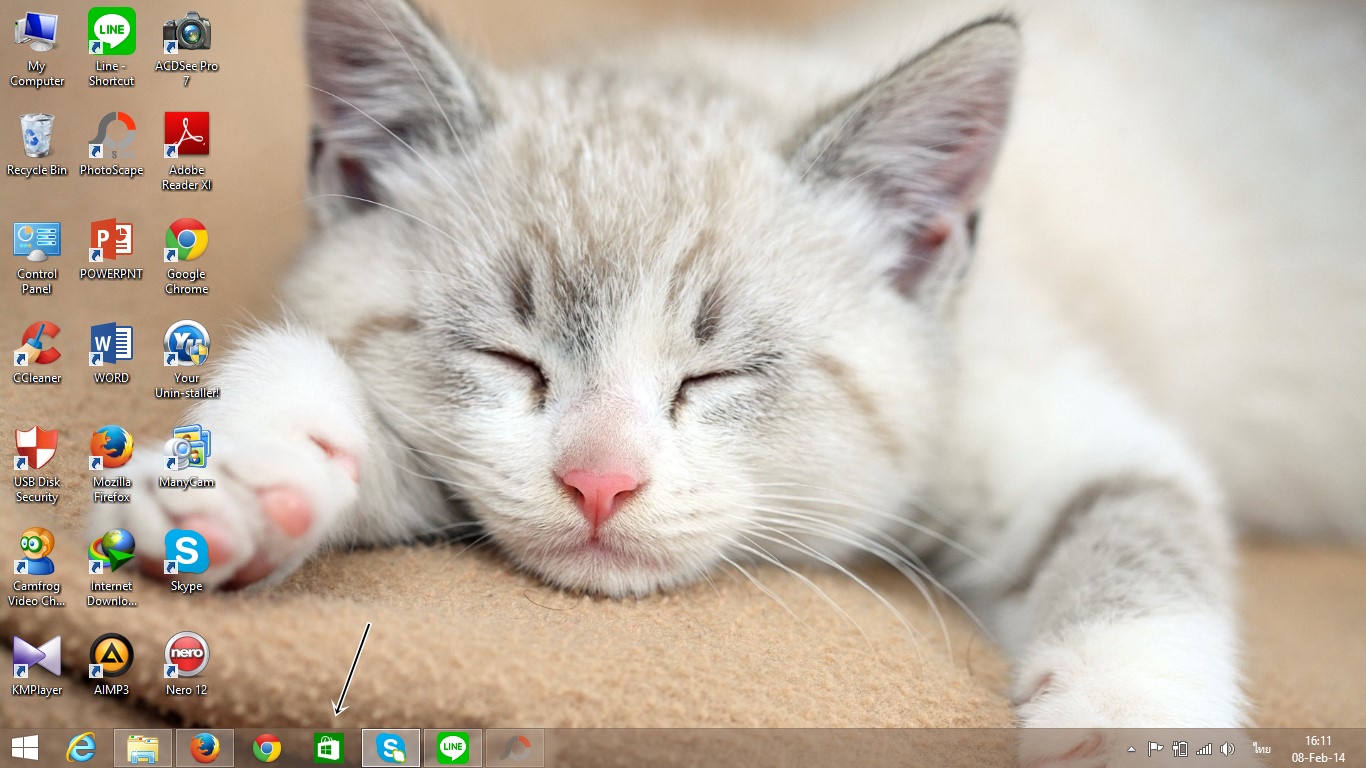
Task: Select the KMPlayer desktop icon
Action: pyautogui.click(x=37, y=665)
